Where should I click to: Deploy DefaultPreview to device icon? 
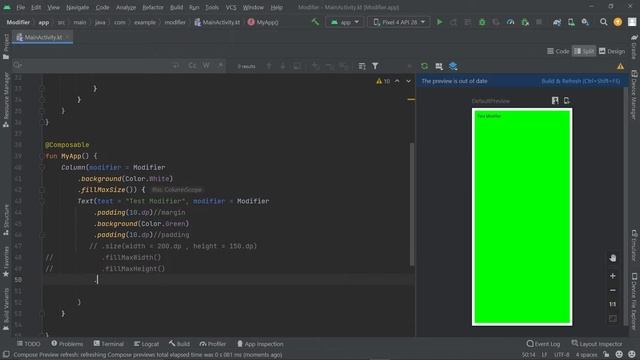[567, 100]
